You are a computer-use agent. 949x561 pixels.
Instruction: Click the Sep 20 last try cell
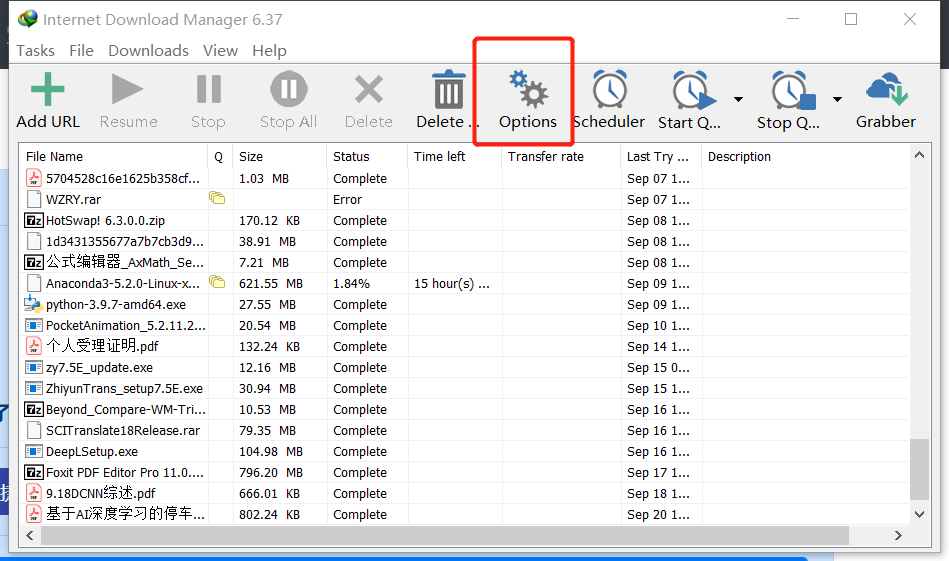click(x=658, y=514)
